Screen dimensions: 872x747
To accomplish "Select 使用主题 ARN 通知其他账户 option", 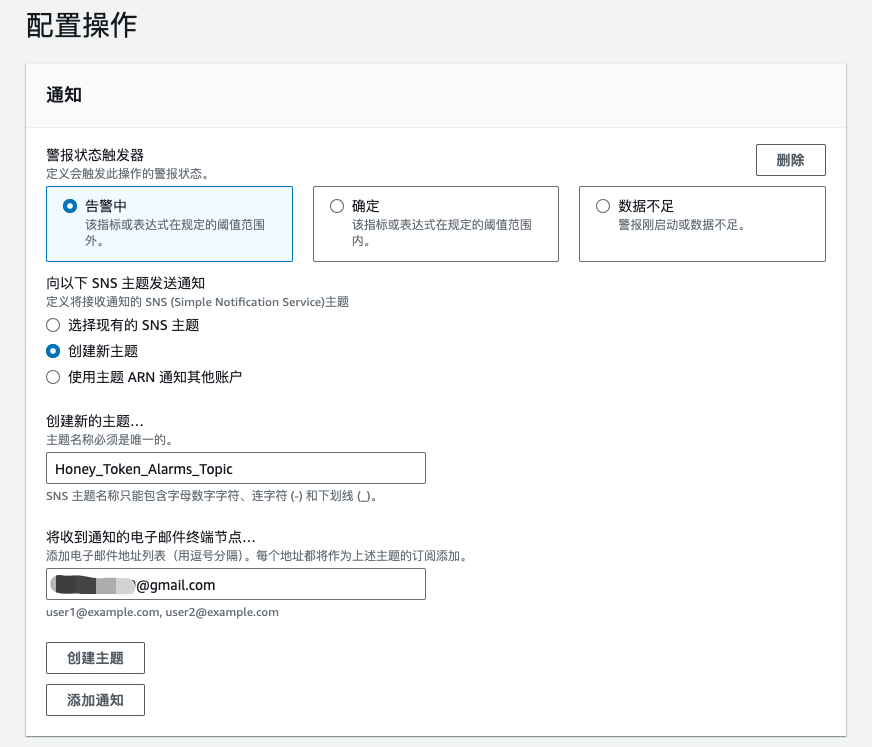I will (54, 377).
